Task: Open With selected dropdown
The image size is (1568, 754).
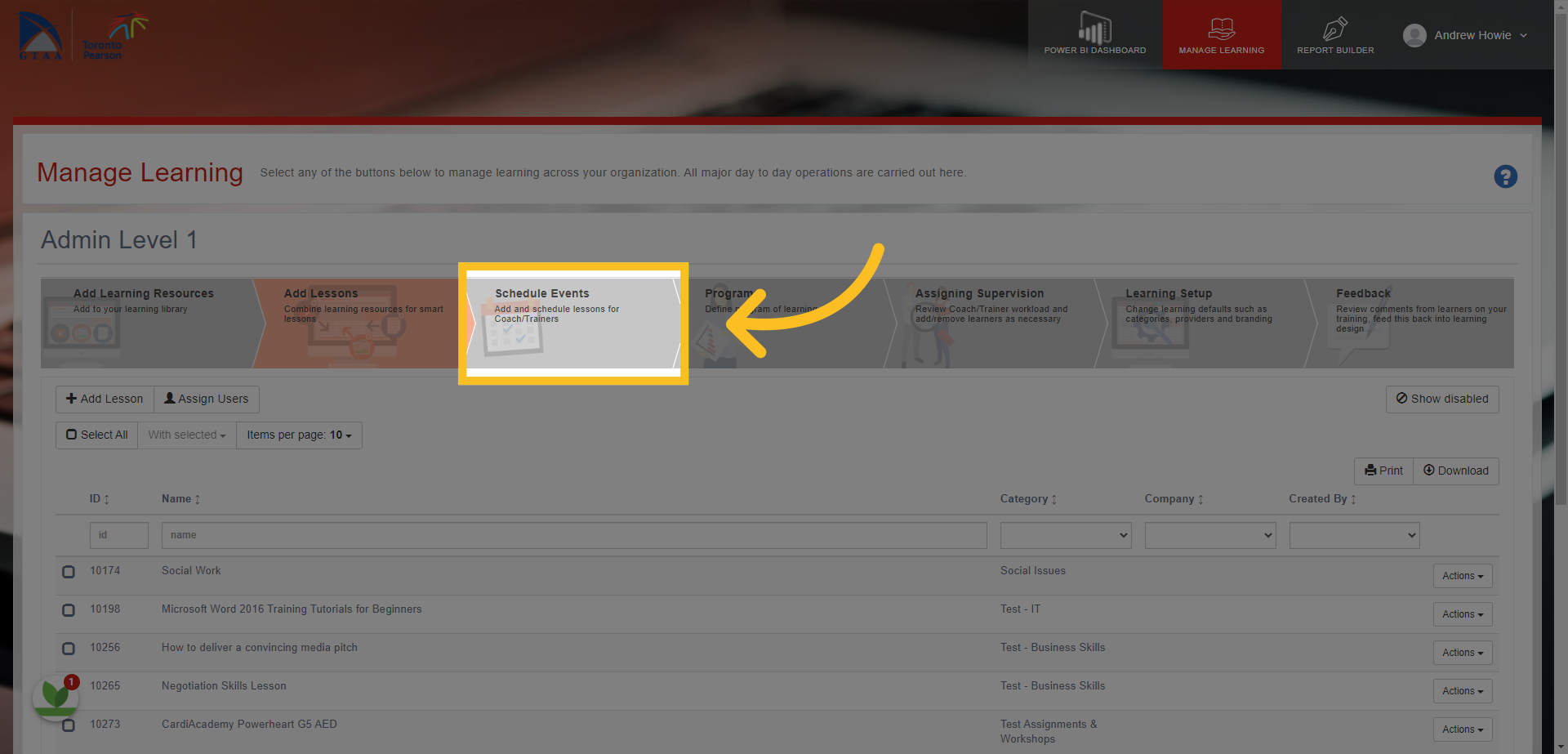Action: click(x=186, y=435)
